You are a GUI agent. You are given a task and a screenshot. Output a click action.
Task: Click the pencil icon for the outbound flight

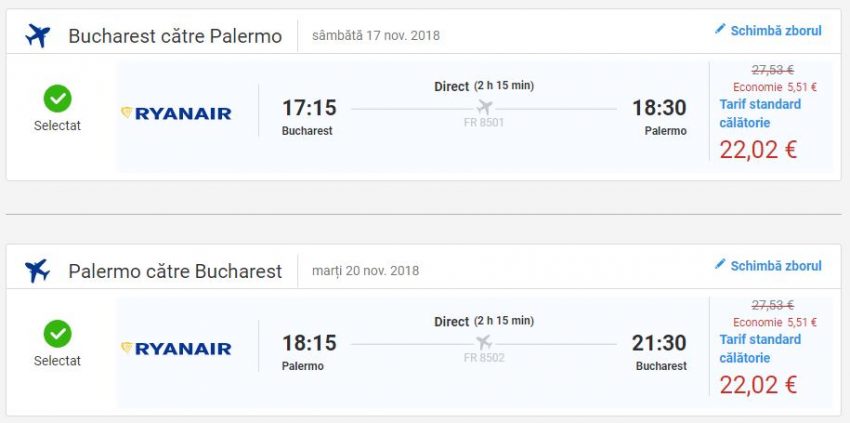click(720, 30)
